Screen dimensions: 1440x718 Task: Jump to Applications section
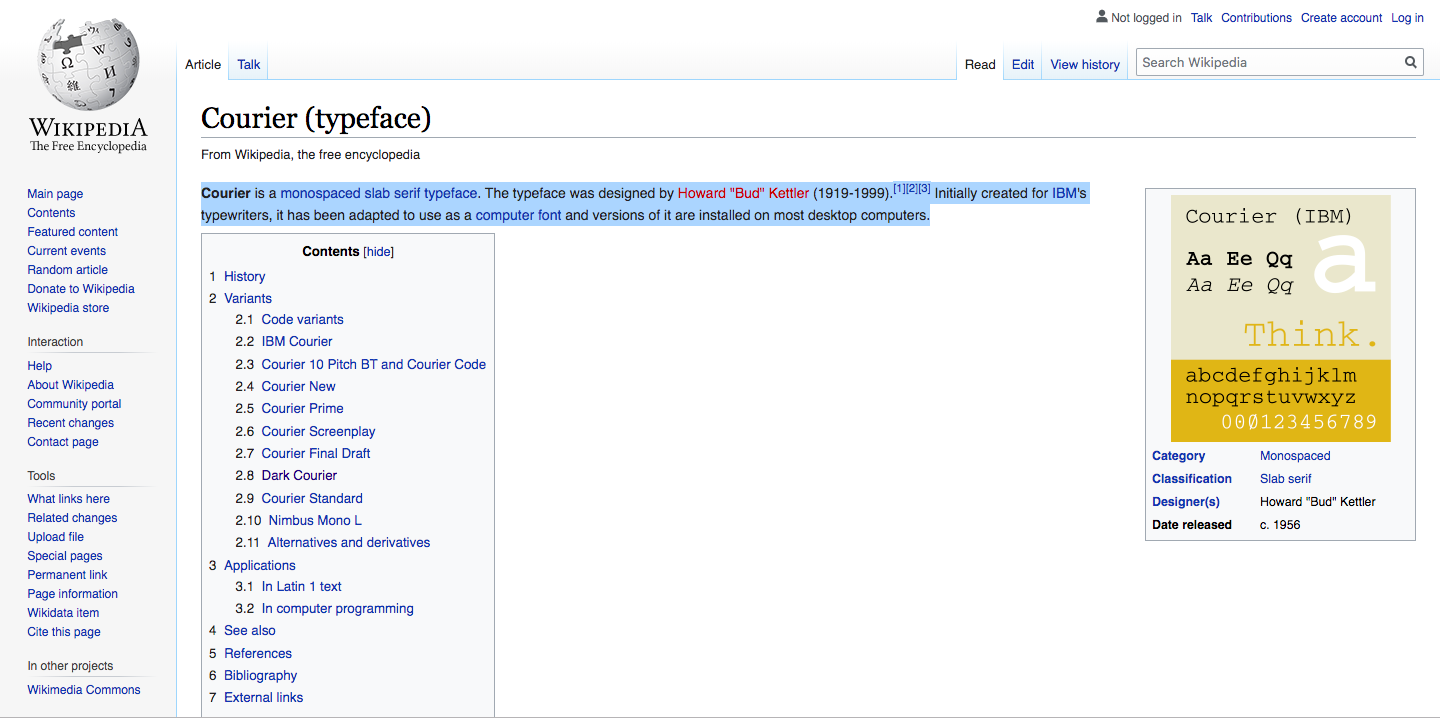tap(260, 565)
